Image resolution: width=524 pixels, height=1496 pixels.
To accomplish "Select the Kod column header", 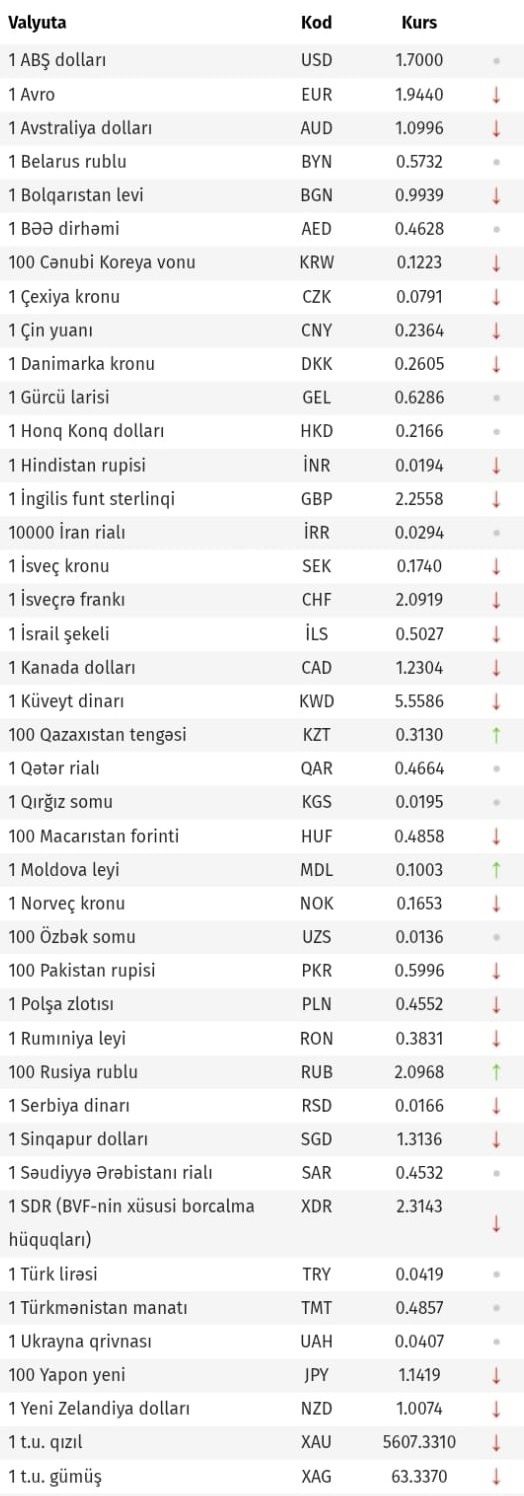I will 317,23.
